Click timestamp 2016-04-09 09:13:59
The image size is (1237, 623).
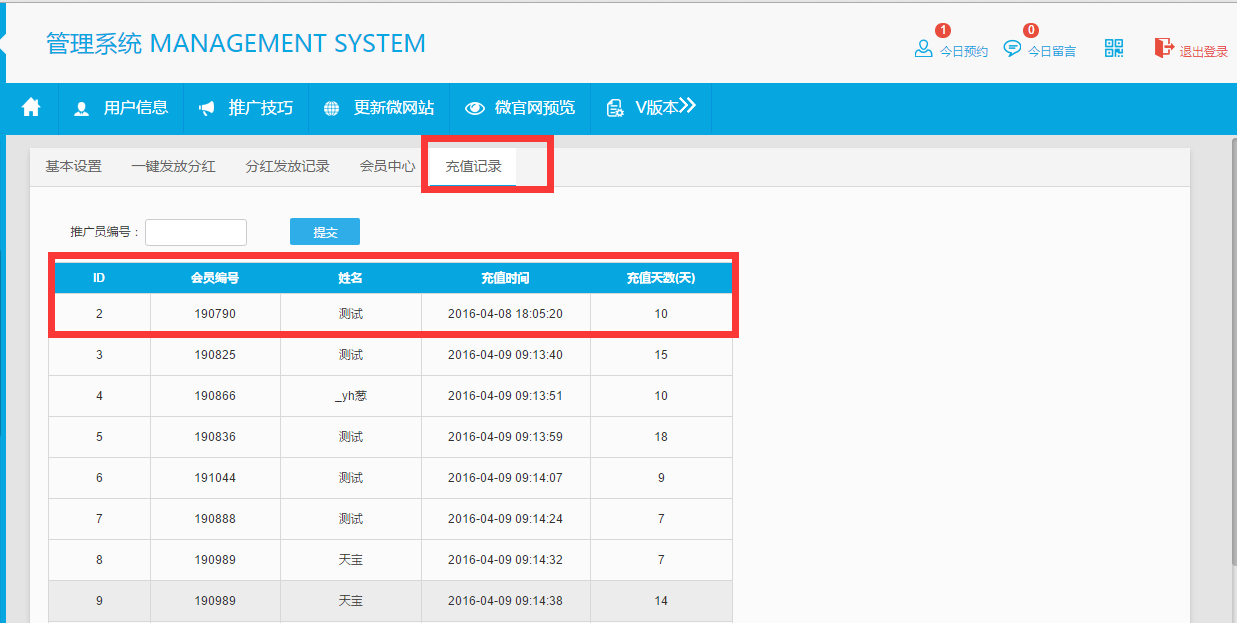[505, 437]
